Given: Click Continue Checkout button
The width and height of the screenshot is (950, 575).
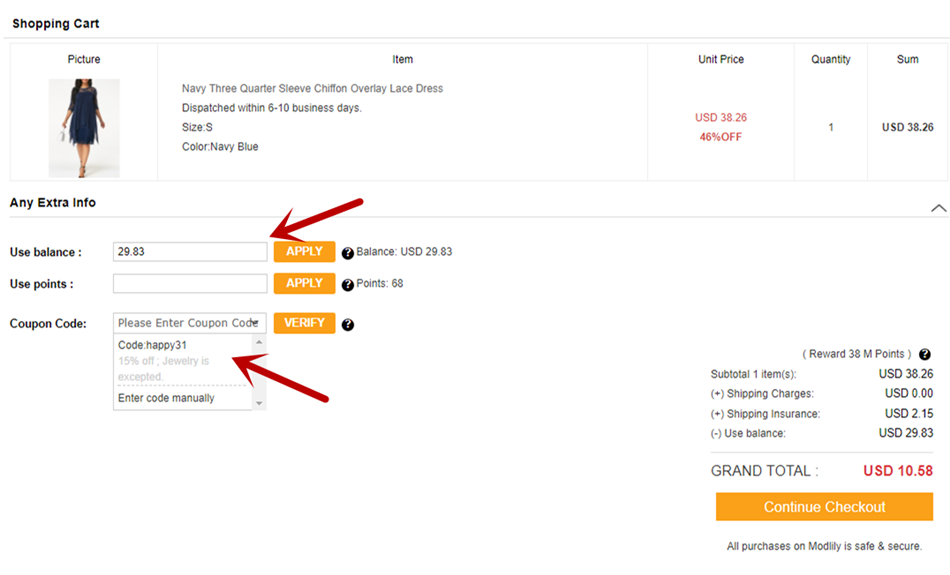Looking at the screenshot, I should (x=824, y=507).
